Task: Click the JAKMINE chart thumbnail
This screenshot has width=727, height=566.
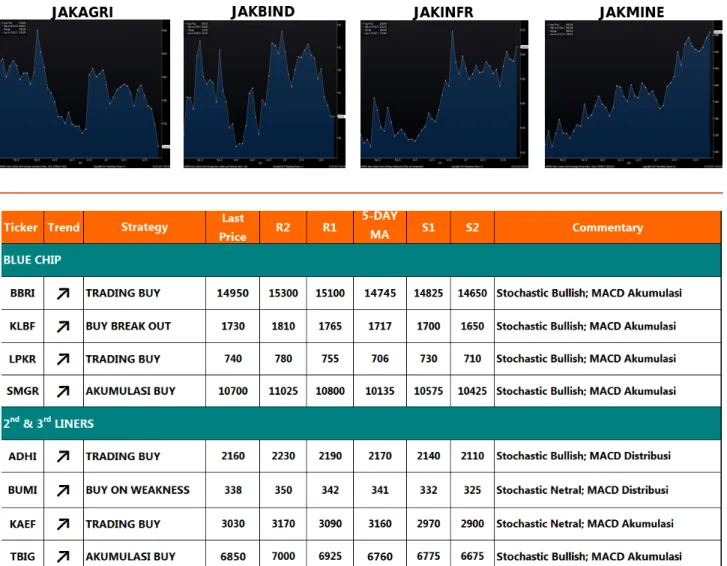Action: 633,94
